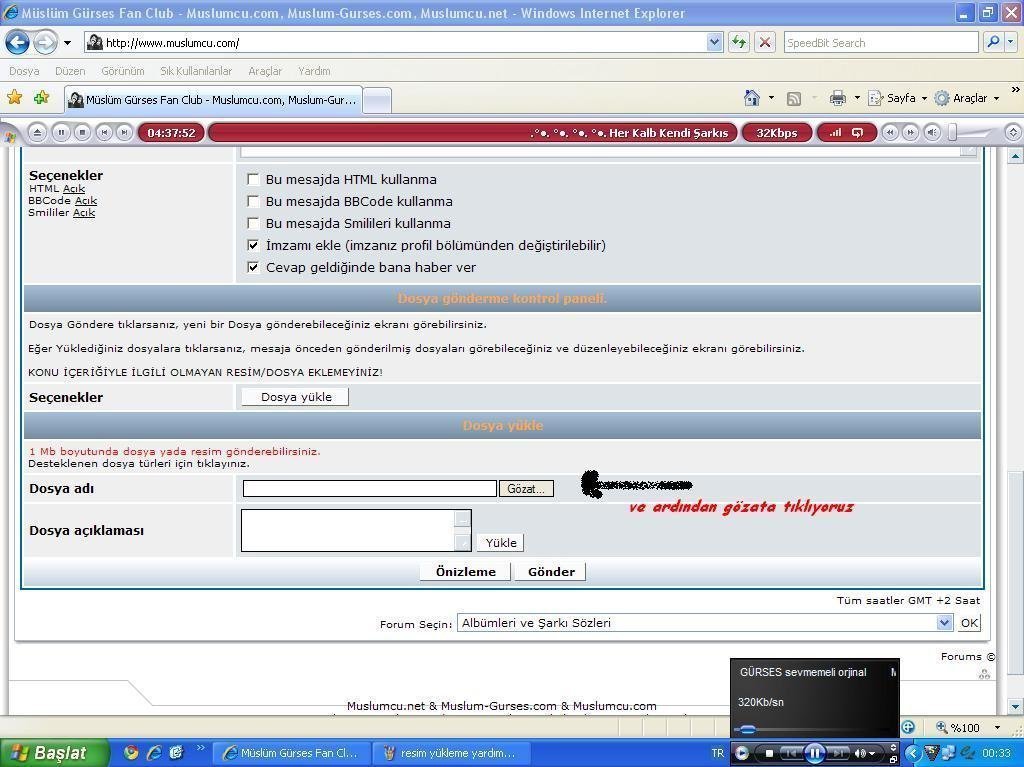The height and width of the screenshot is (767, 1024).
Task: Click the RSS feeds icon
Action: coord(793,99)
